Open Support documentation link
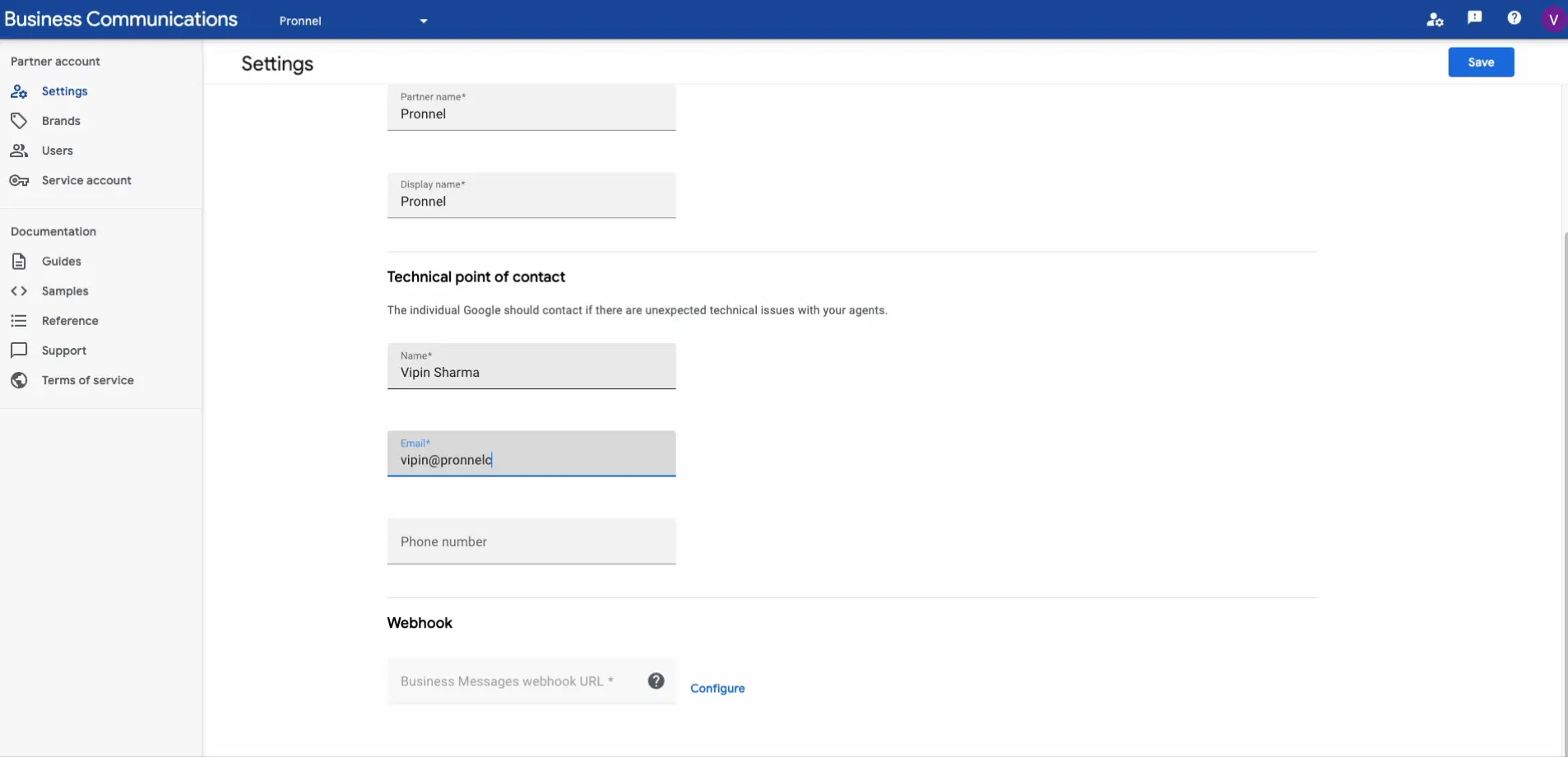The width and height of the screenshot is (1568, 757). pyautogui.click(x=64, y=351)
